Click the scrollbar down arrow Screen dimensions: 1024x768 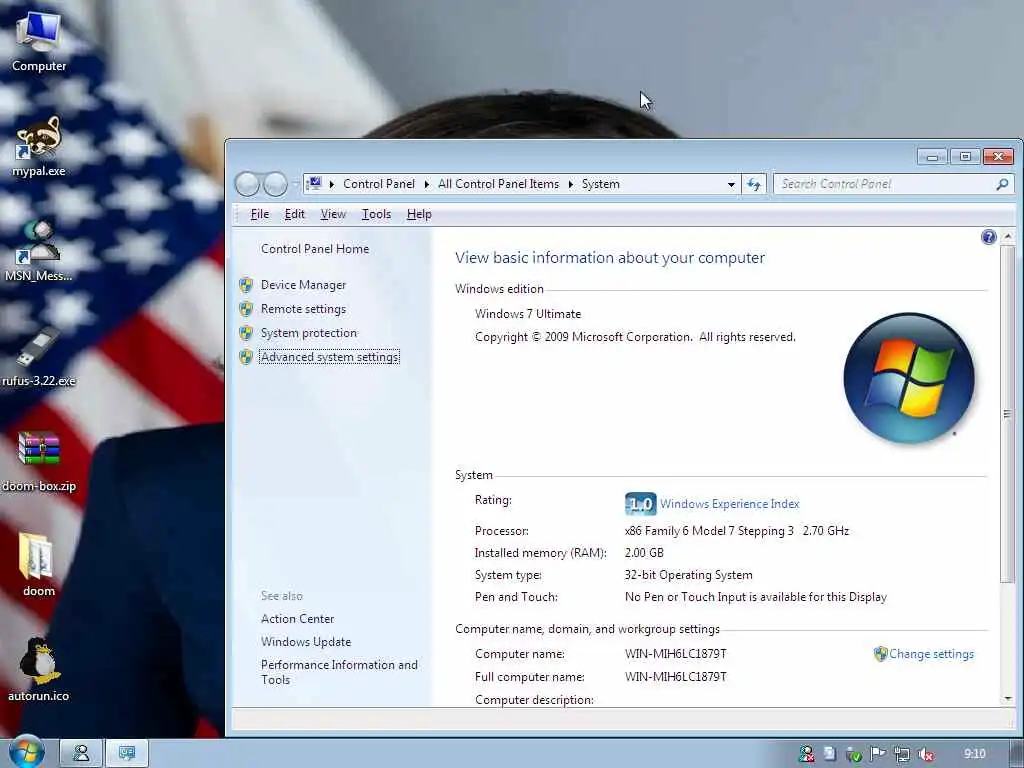[1008, 699]
